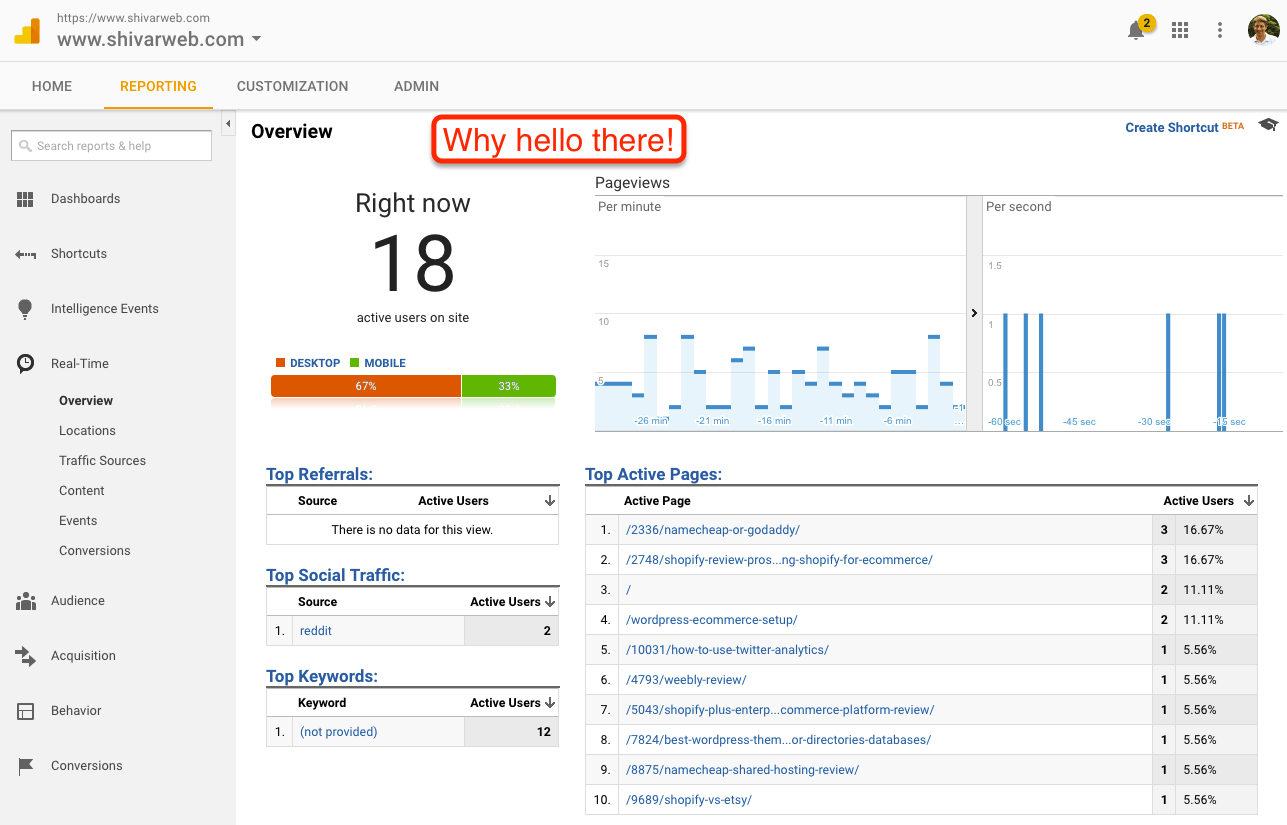This screenshot has height=825, width=1287.
Task: Click the three-dot more options icon
Action: pyautogui.click(x=1220, y=30)
